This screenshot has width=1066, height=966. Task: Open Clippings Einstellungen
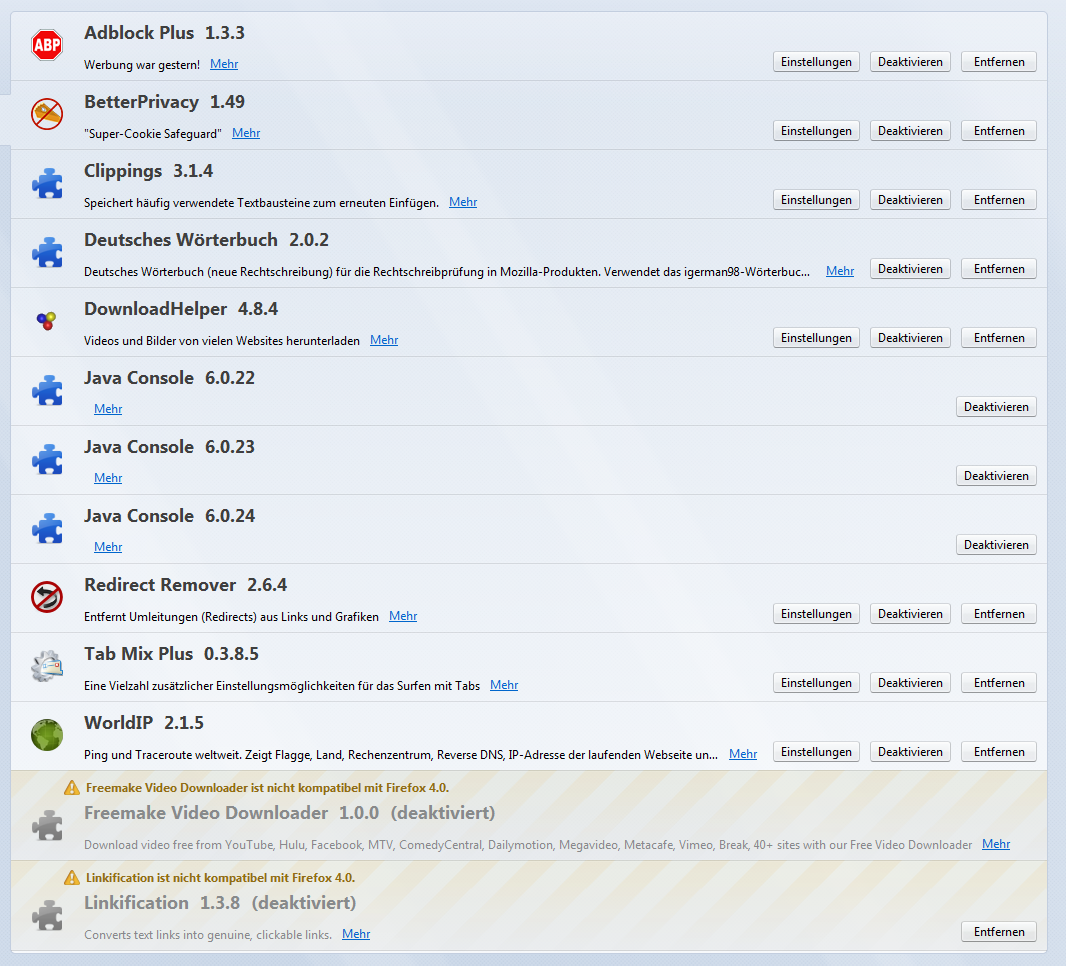tap(816, 200)
